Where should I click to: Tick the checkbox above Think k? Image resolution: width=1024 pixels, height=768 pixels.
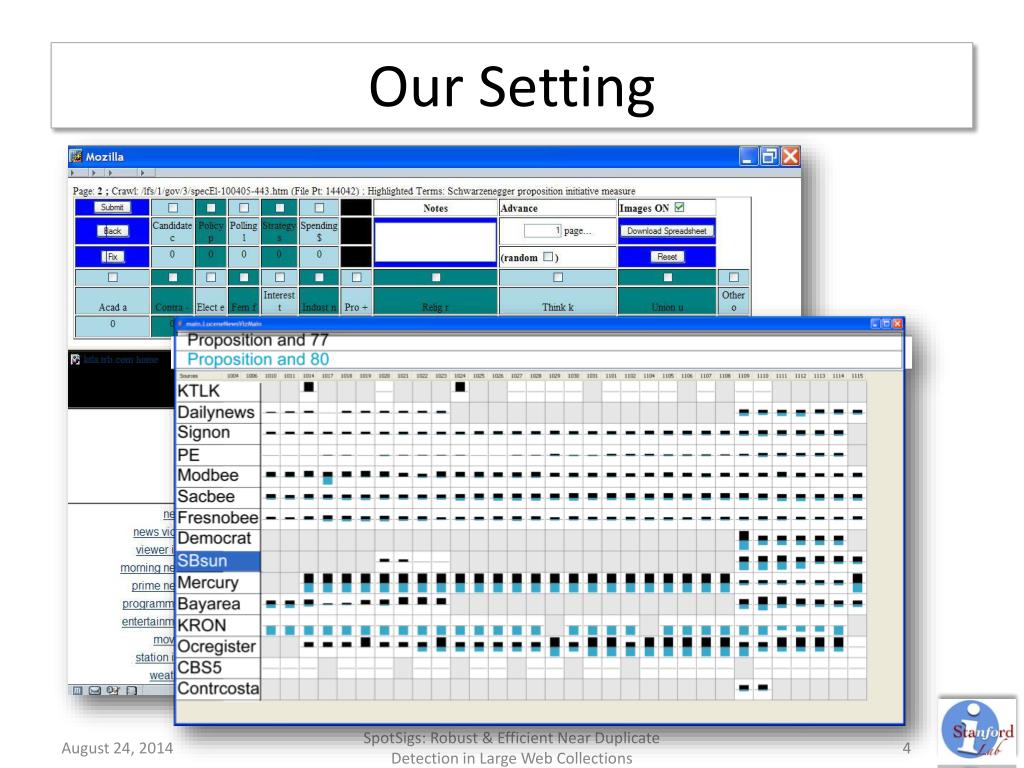coord(558,278)
